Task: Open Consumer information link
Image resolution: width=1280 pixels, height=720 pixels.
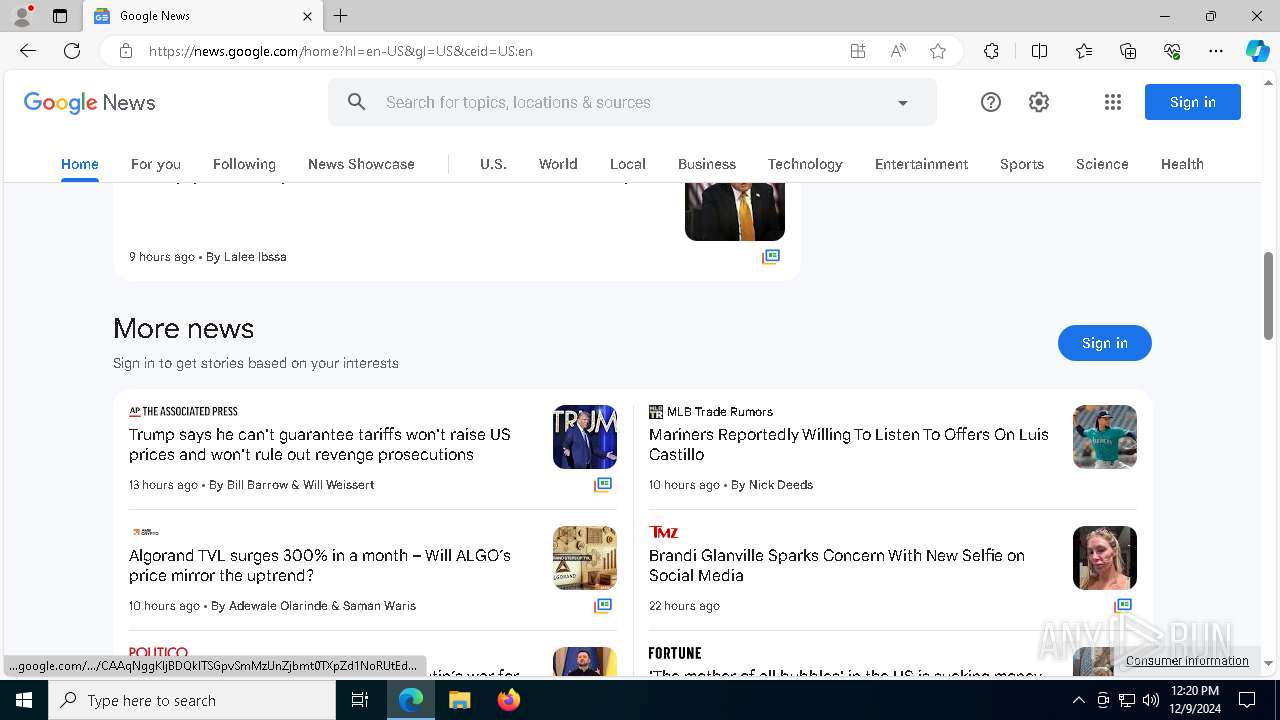Action: pos(1187,661)
